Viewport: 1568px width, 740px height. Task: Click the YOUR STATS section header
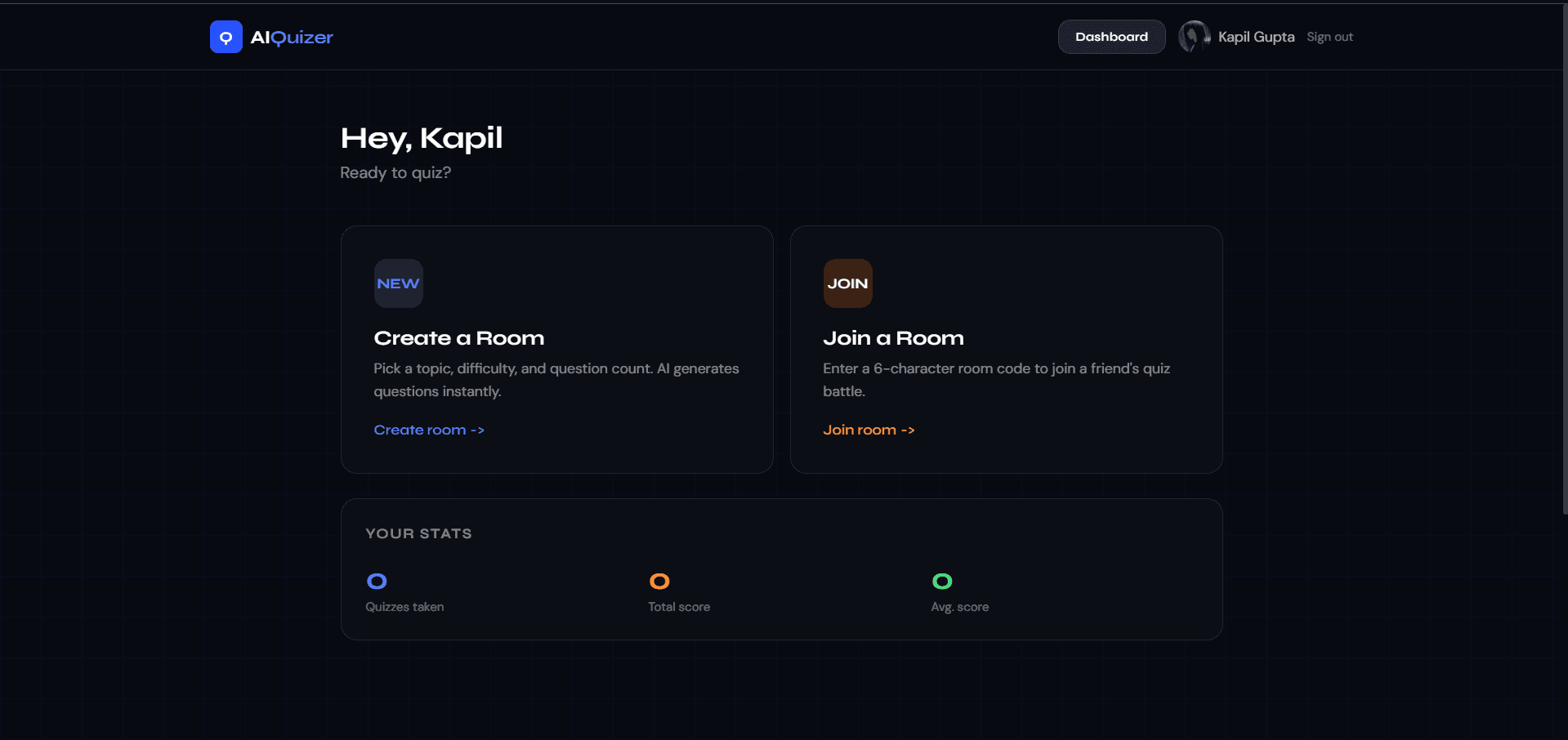(418, 533)
